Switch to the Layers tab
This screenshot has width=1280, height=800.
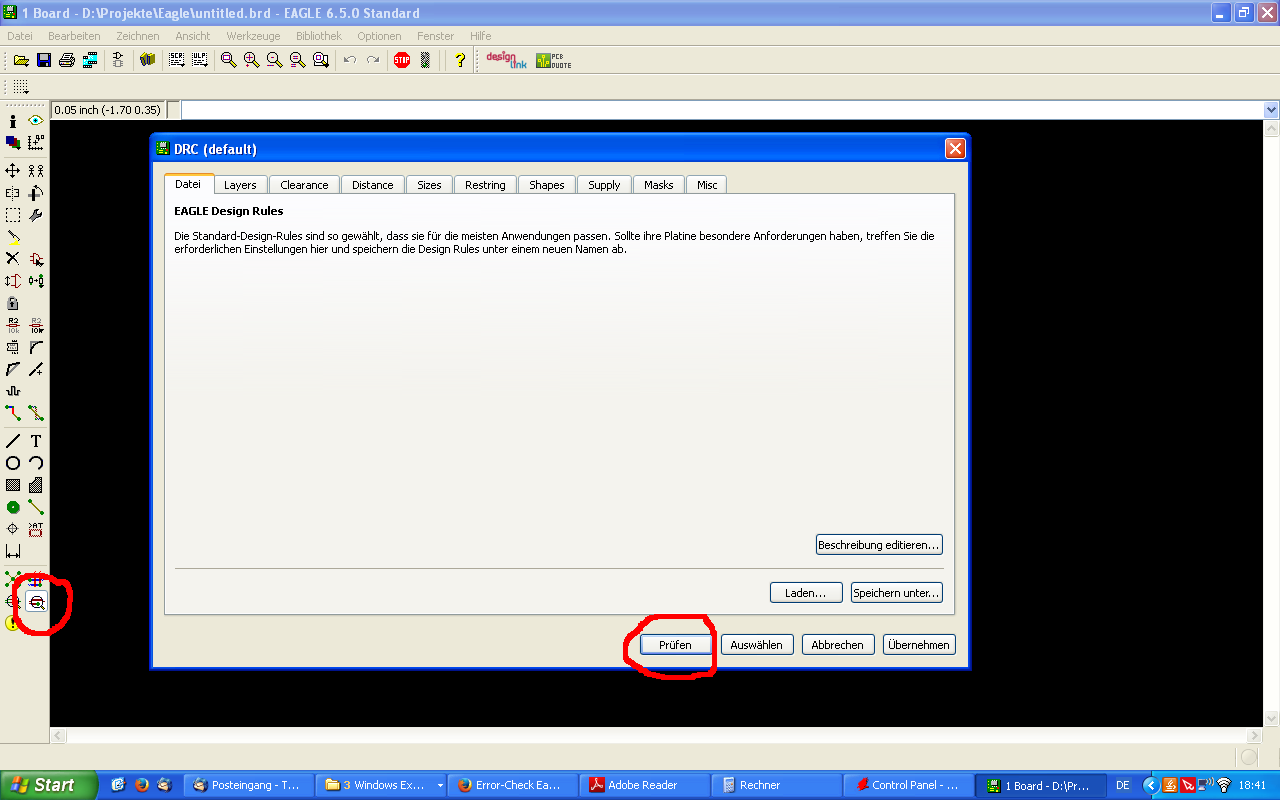coord(240,185)
